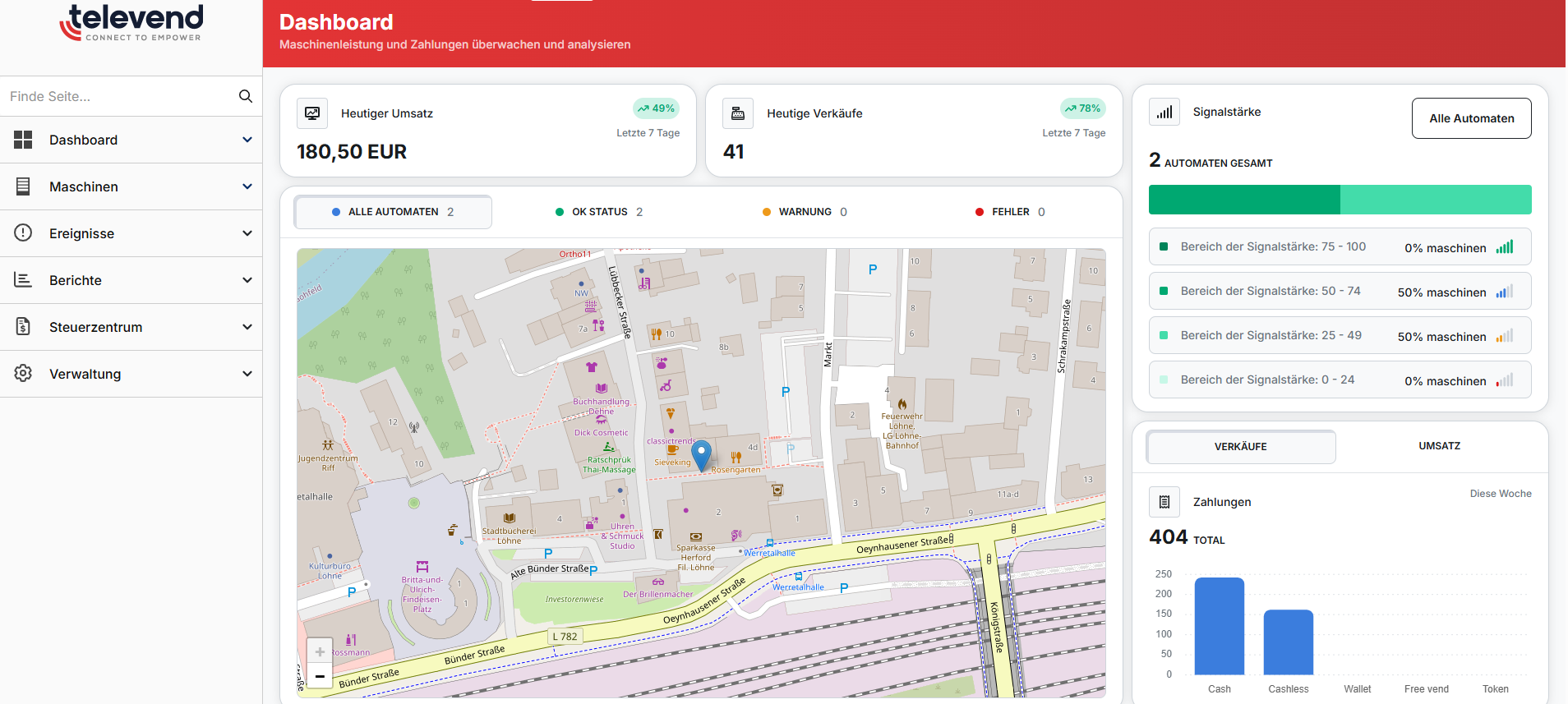Click the televend logo
The width and height of the screenshot is (1568, 704).
click(131, 23)
